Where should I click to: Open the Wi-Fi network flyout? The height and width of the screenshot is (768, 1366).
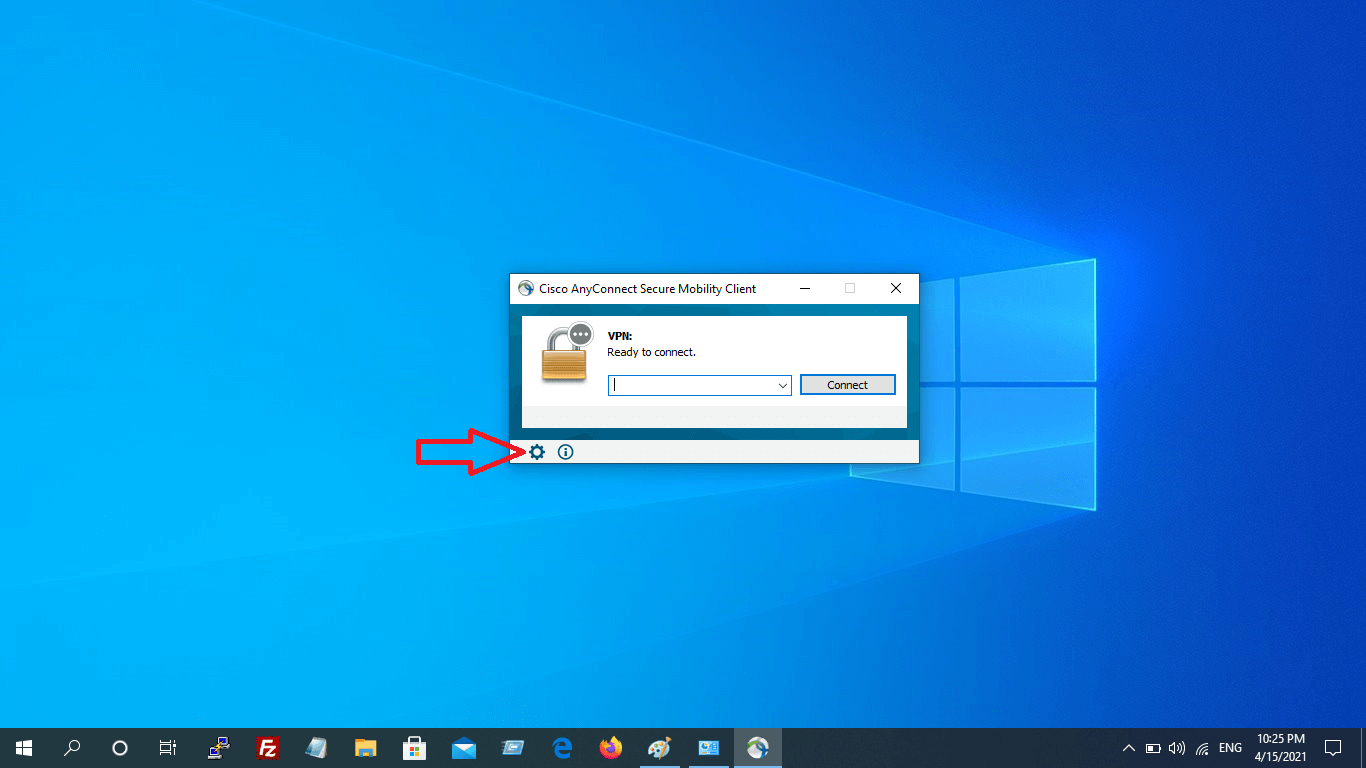tap(1202, 748)
